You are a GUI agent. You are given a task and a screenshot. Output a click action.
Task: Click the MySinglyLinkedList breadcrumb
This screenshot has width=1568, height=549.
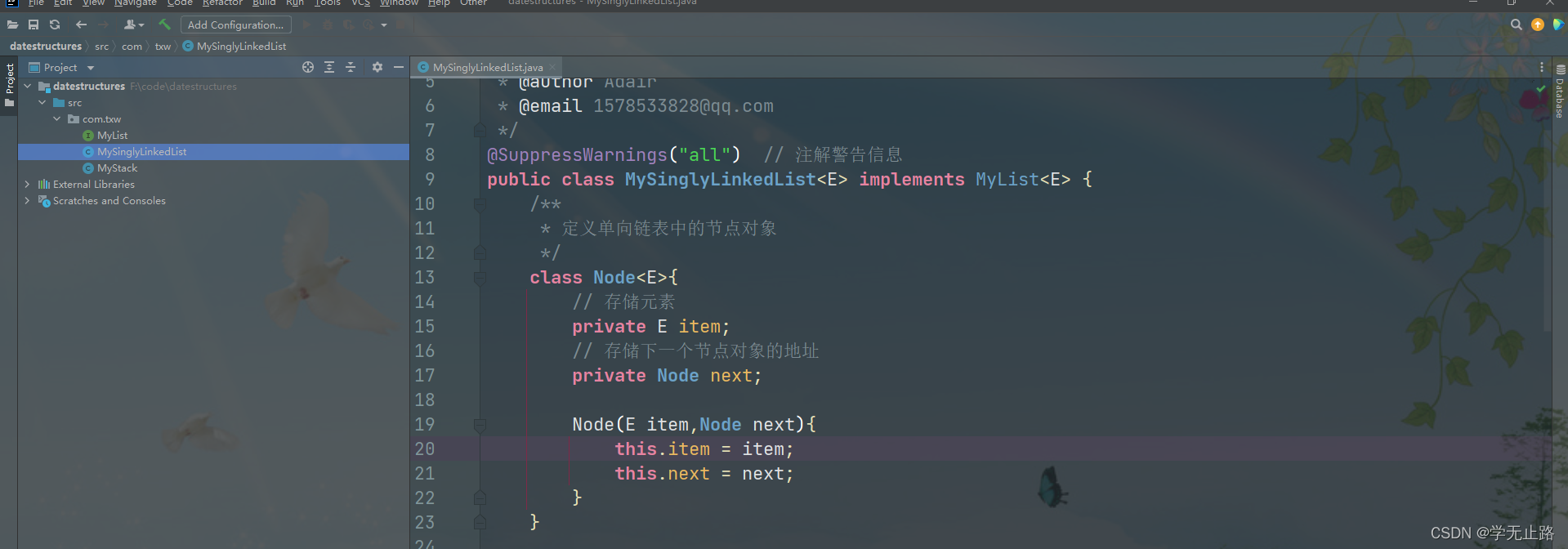tap(235, 47)
